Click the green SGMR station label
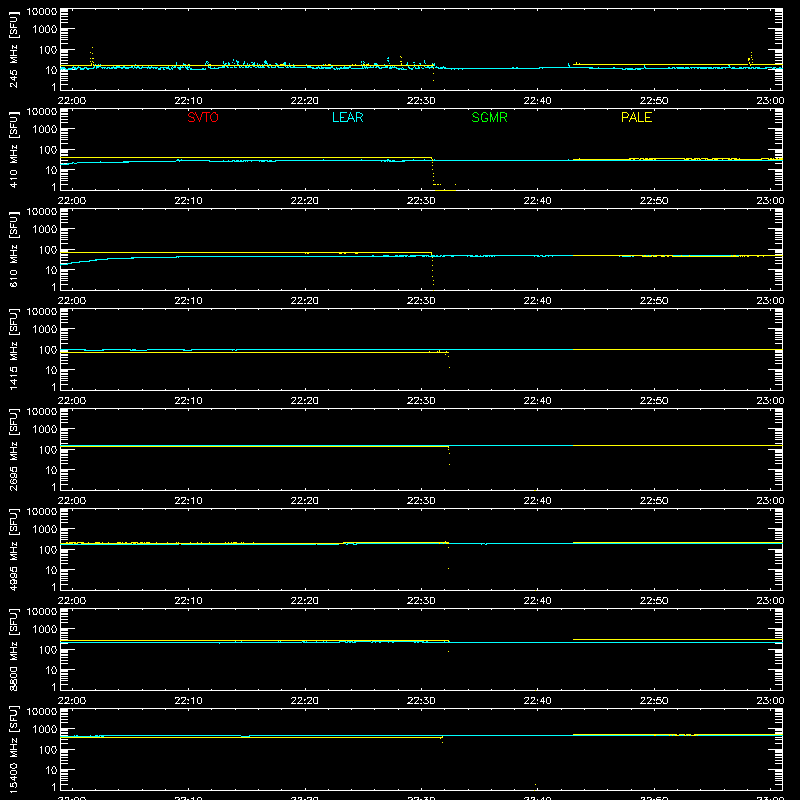Image resolution: width=800 pixels, height=800 pixels. (x=489, y=117)
